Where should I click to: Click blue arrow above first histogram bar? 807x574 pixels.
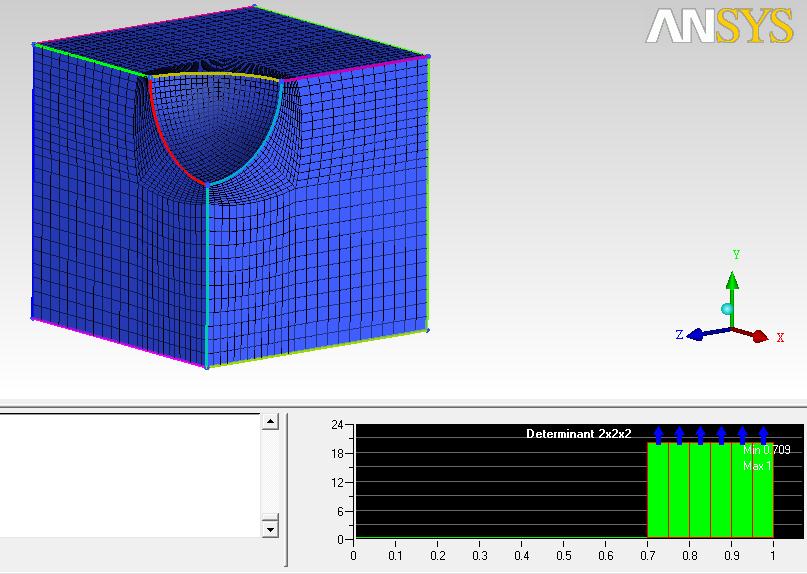659,434
